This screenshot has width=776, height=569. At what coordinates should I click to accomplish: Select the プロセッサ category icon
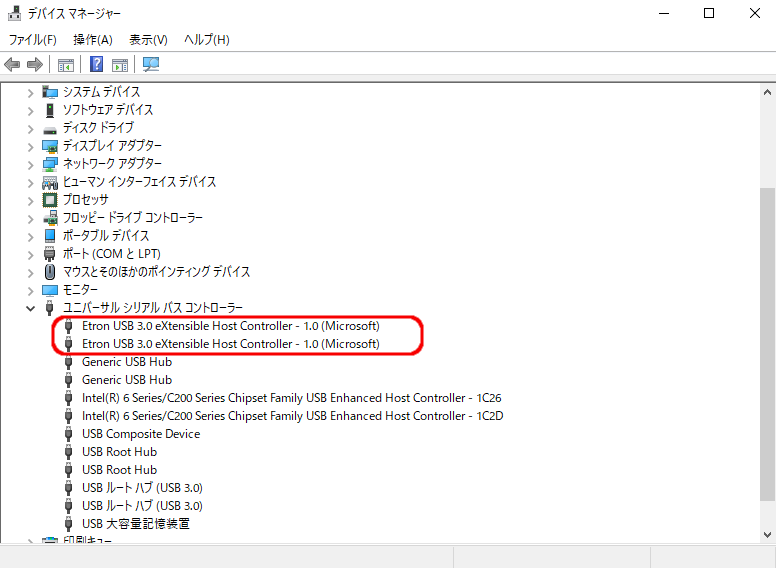(49, 200)
